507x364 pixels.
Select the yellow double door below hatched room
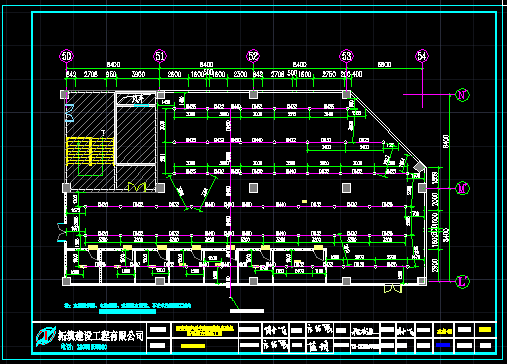coord(137,187)
